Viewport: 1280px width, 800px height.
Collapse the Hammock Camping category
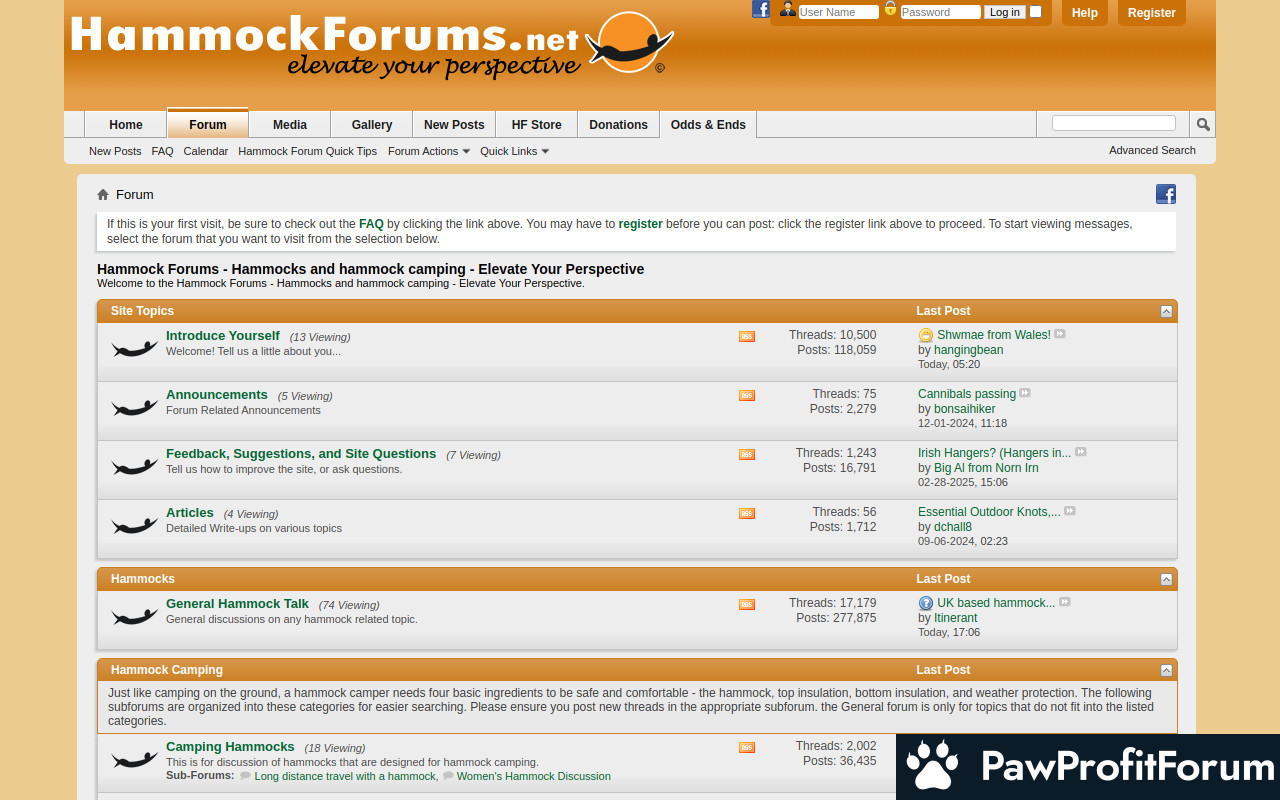[1166, 670]
